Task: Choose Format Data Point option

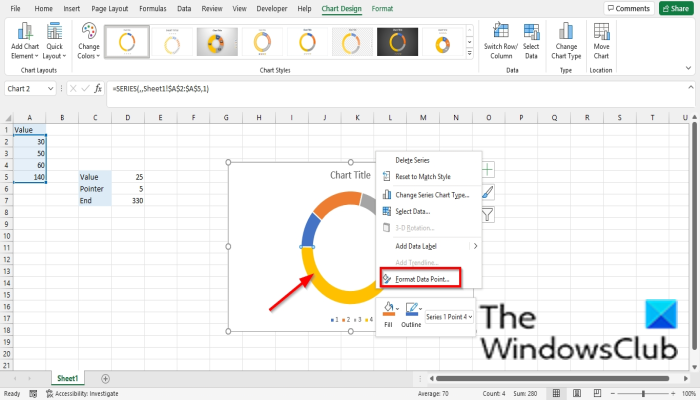Action: click(421, 279)
